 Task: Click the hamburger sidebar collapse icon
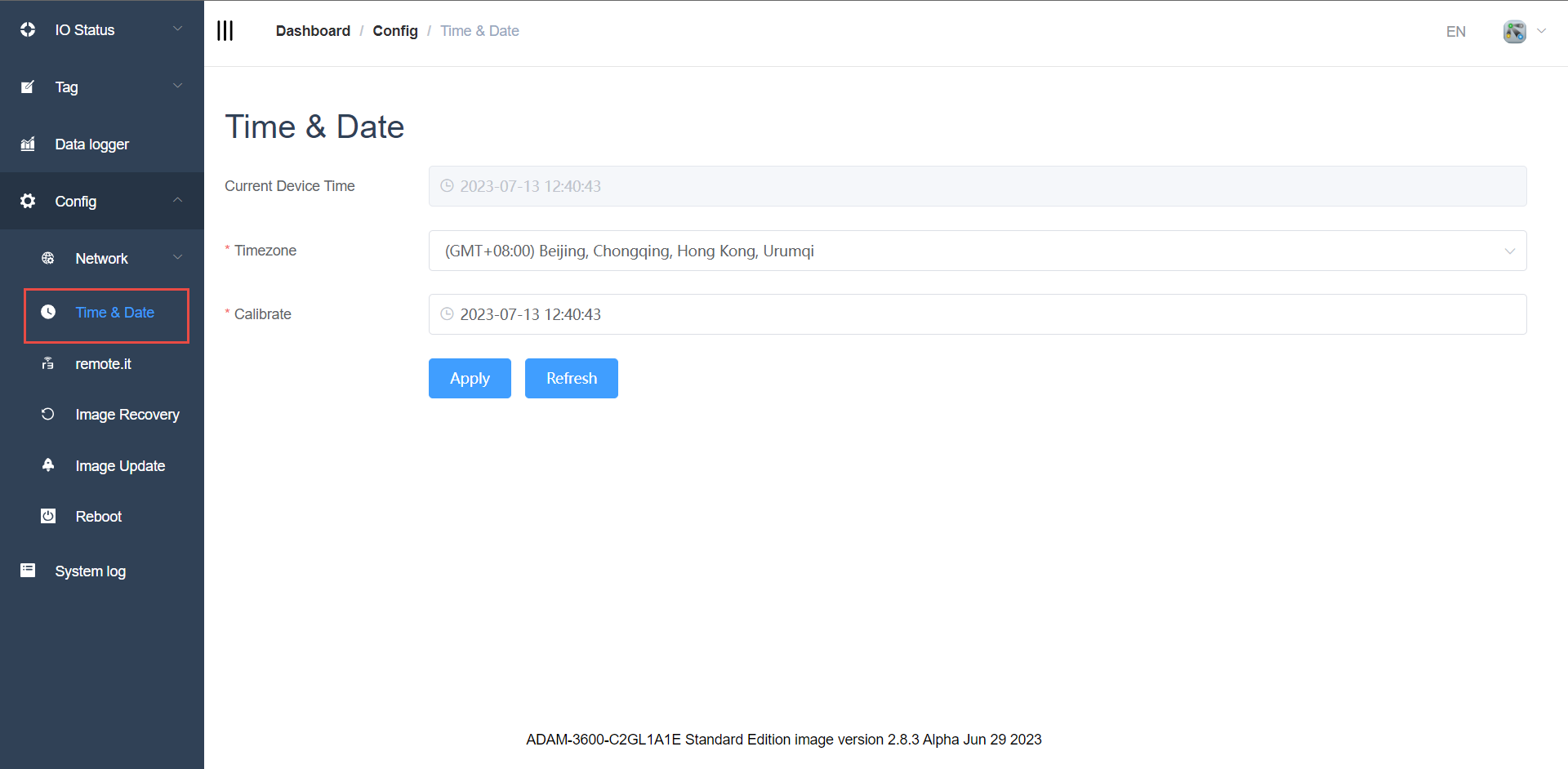tap(225, 31)
